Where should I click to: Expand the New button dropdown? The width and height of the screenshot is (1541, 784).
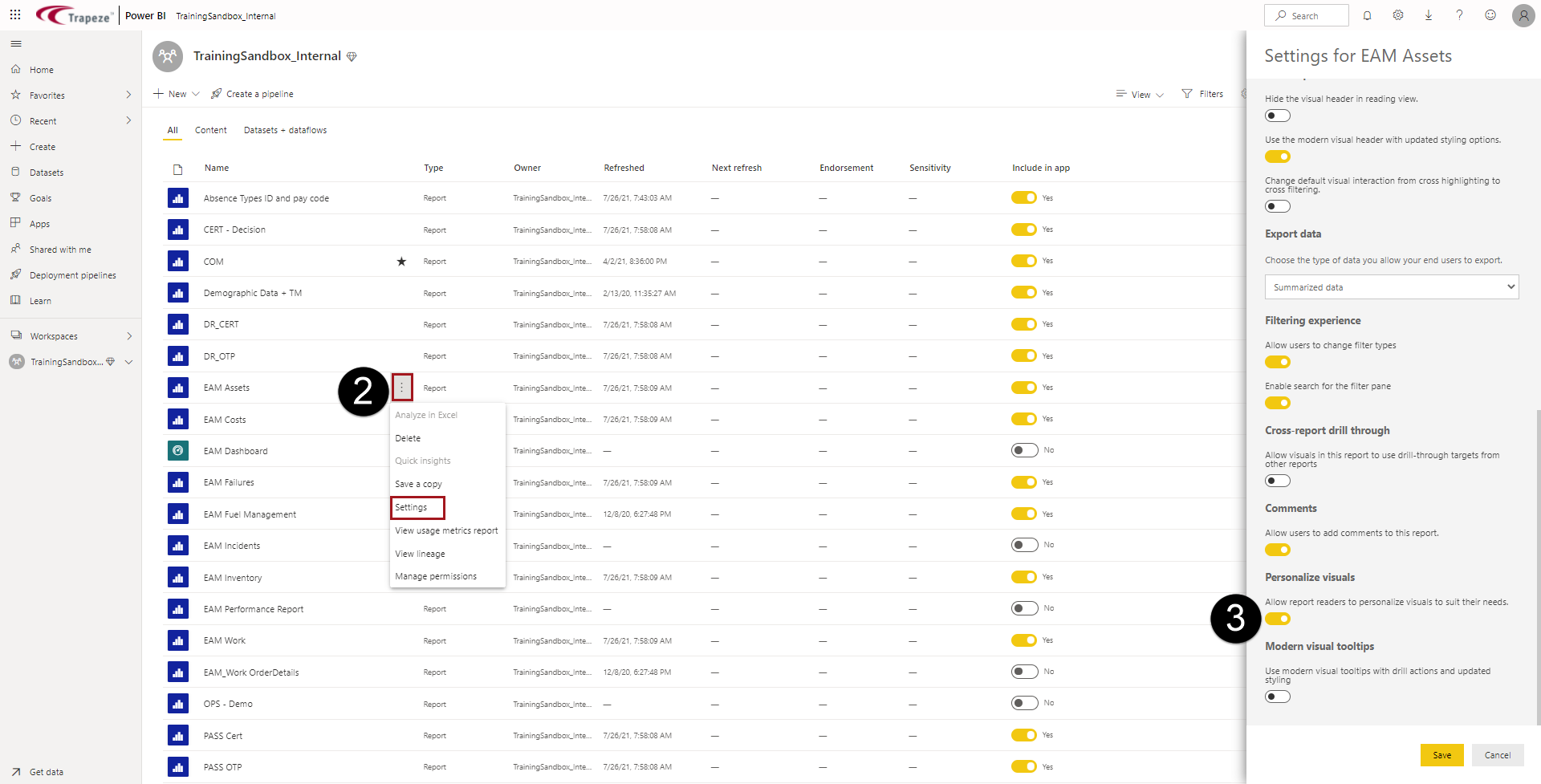[x=195, y=94]
